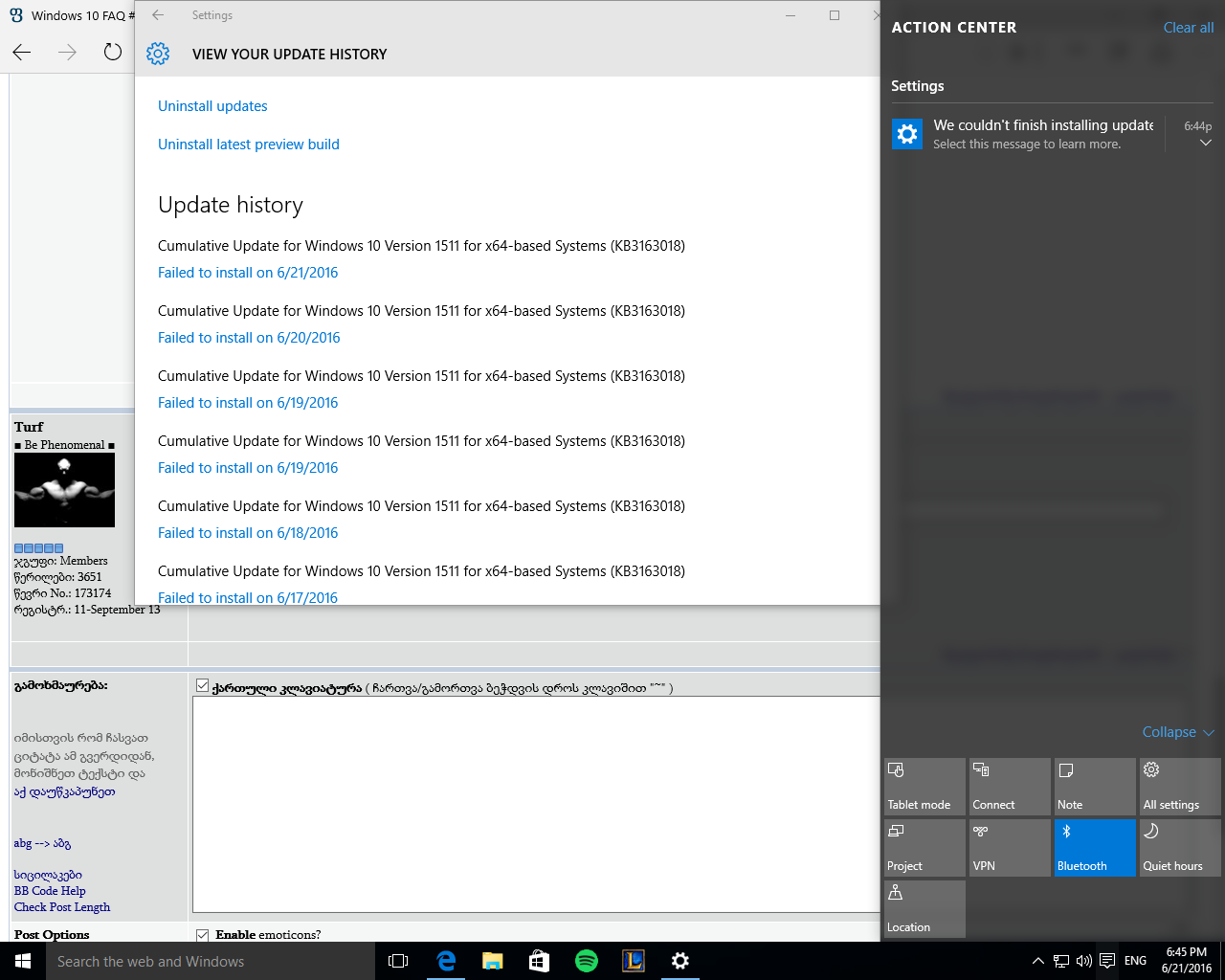Select the Windows 10 FAQ browser tab
The image size is (1225, 980).
click(x=72, y=15)
